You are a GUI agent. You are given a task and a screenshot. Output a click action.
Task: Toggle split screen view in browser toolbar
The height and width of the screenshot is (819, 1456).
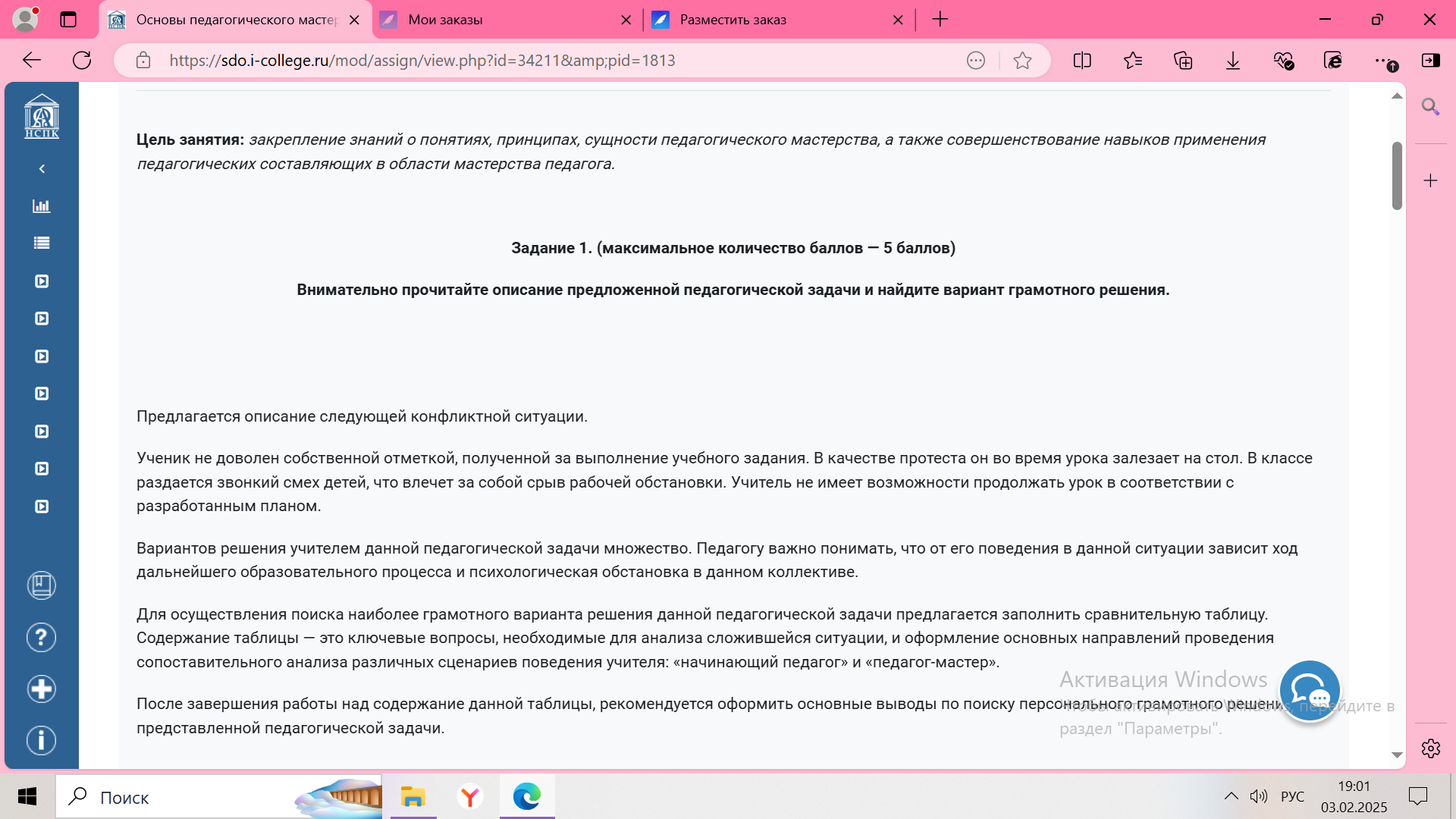[1082, 61]
